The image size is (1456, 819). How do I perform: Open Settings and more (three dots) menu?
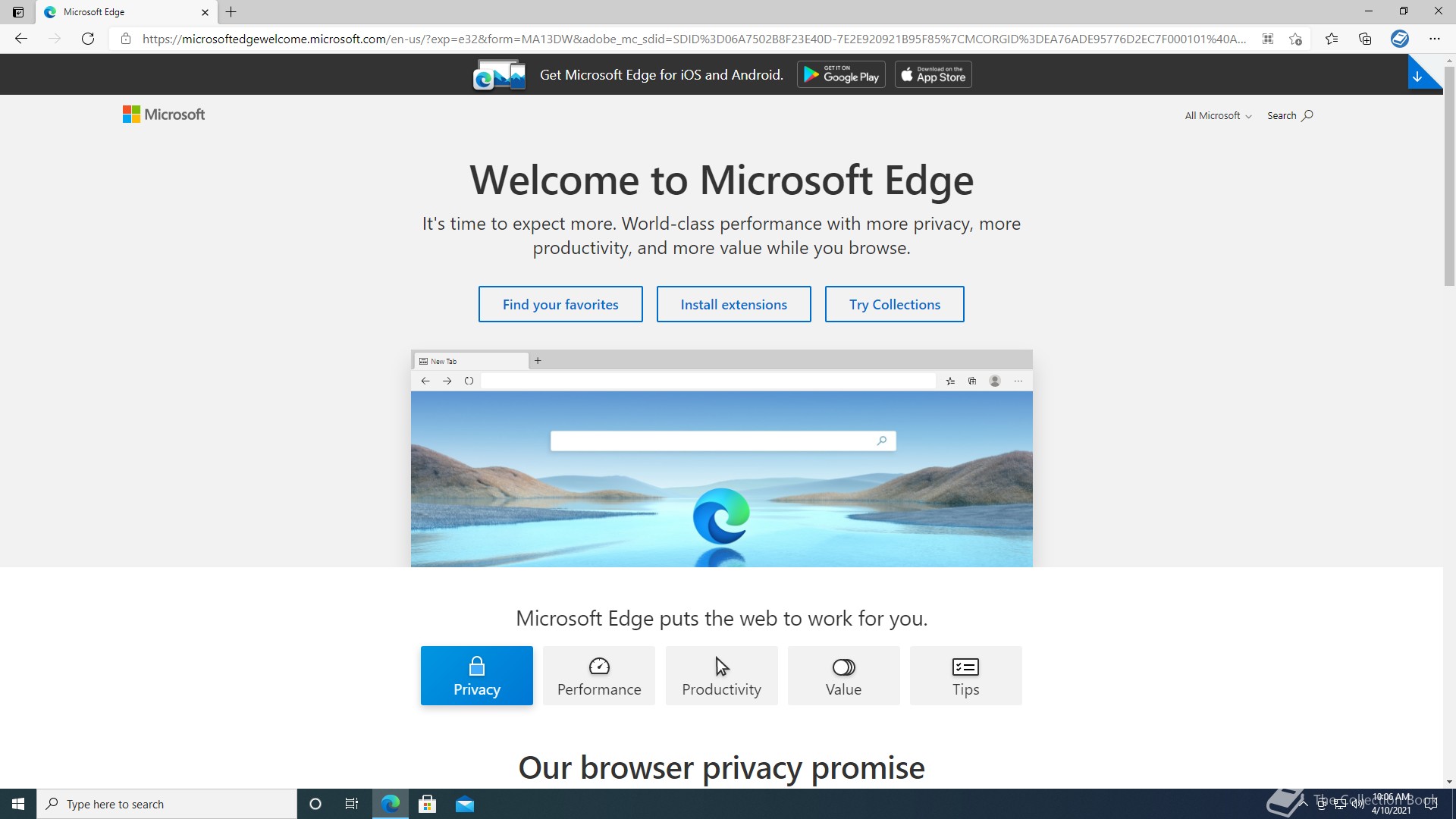pyautogui.click(x=1435, y=39)
